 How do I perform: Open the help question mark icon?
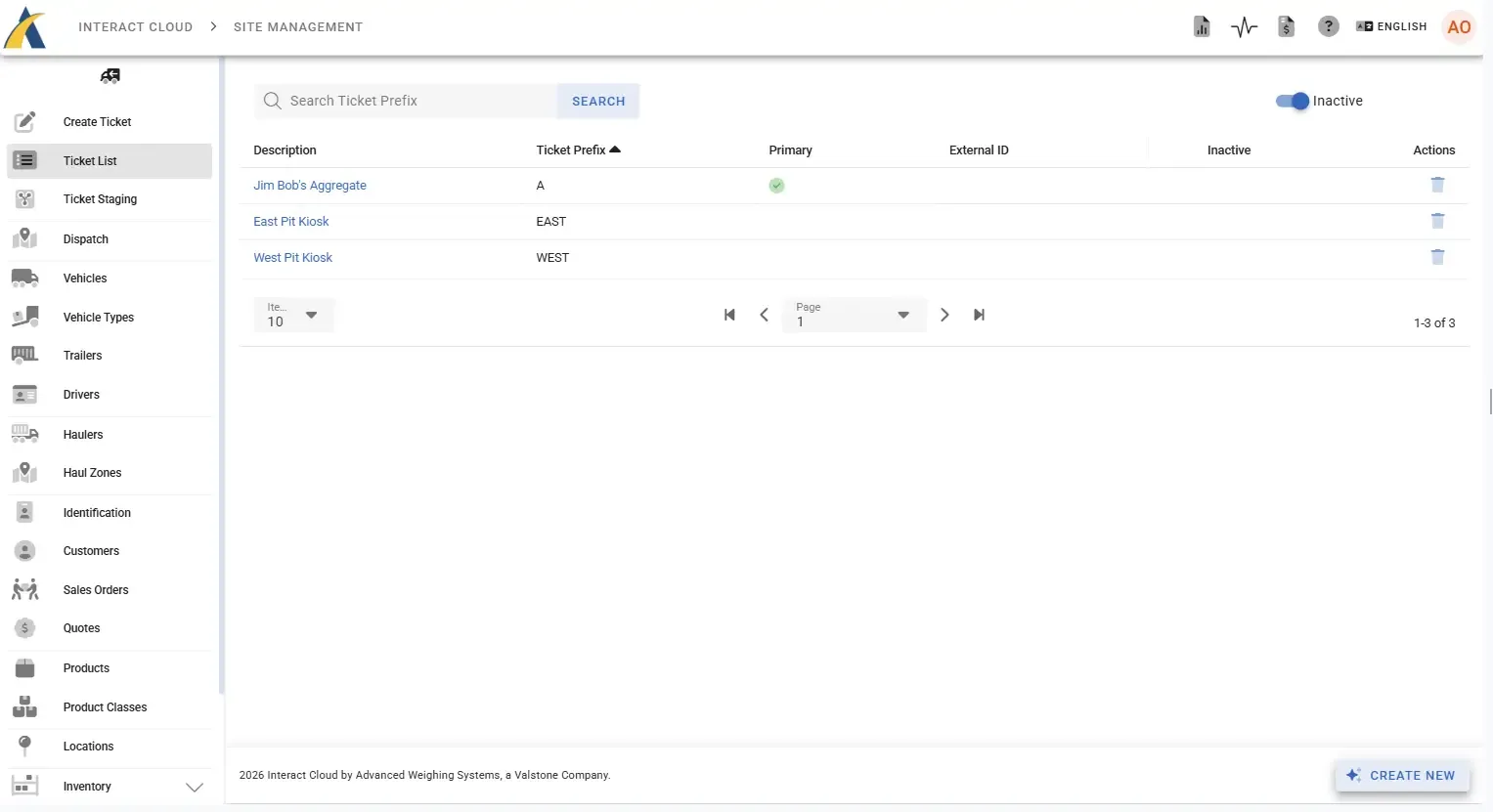point(1328,27)
